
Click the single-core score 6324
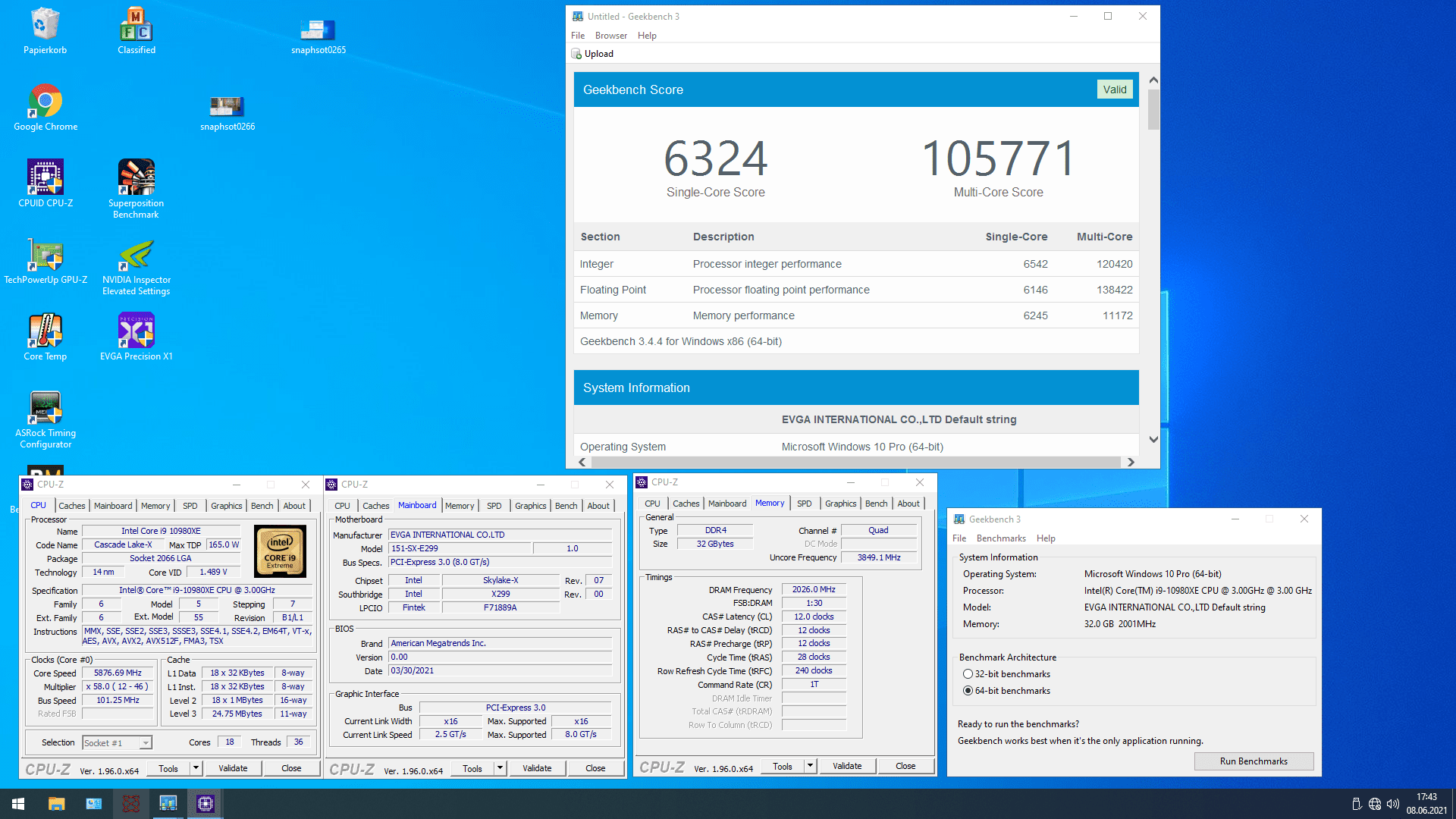[x=715, y=158]
